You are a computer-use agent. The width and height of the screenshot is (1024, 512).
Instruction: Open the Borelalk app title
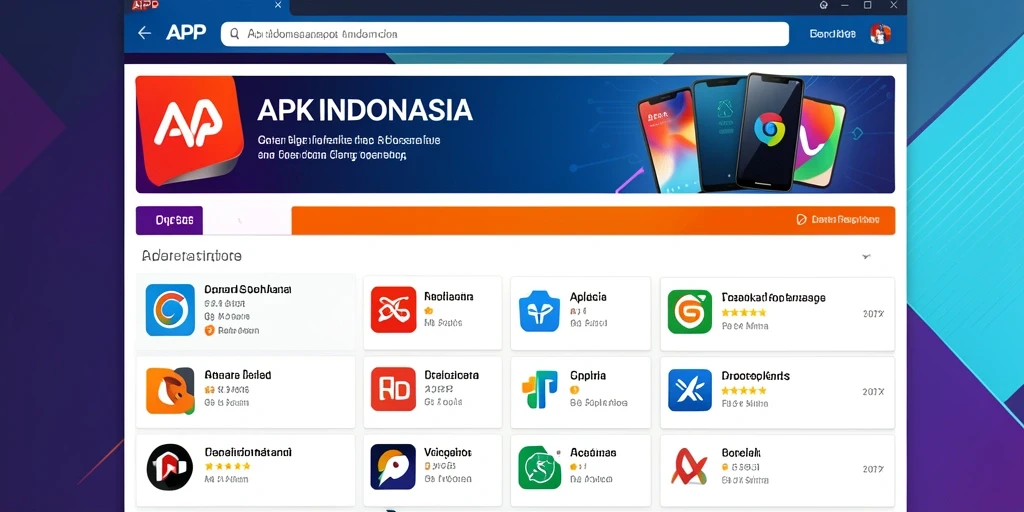click(x=741, y=452)
